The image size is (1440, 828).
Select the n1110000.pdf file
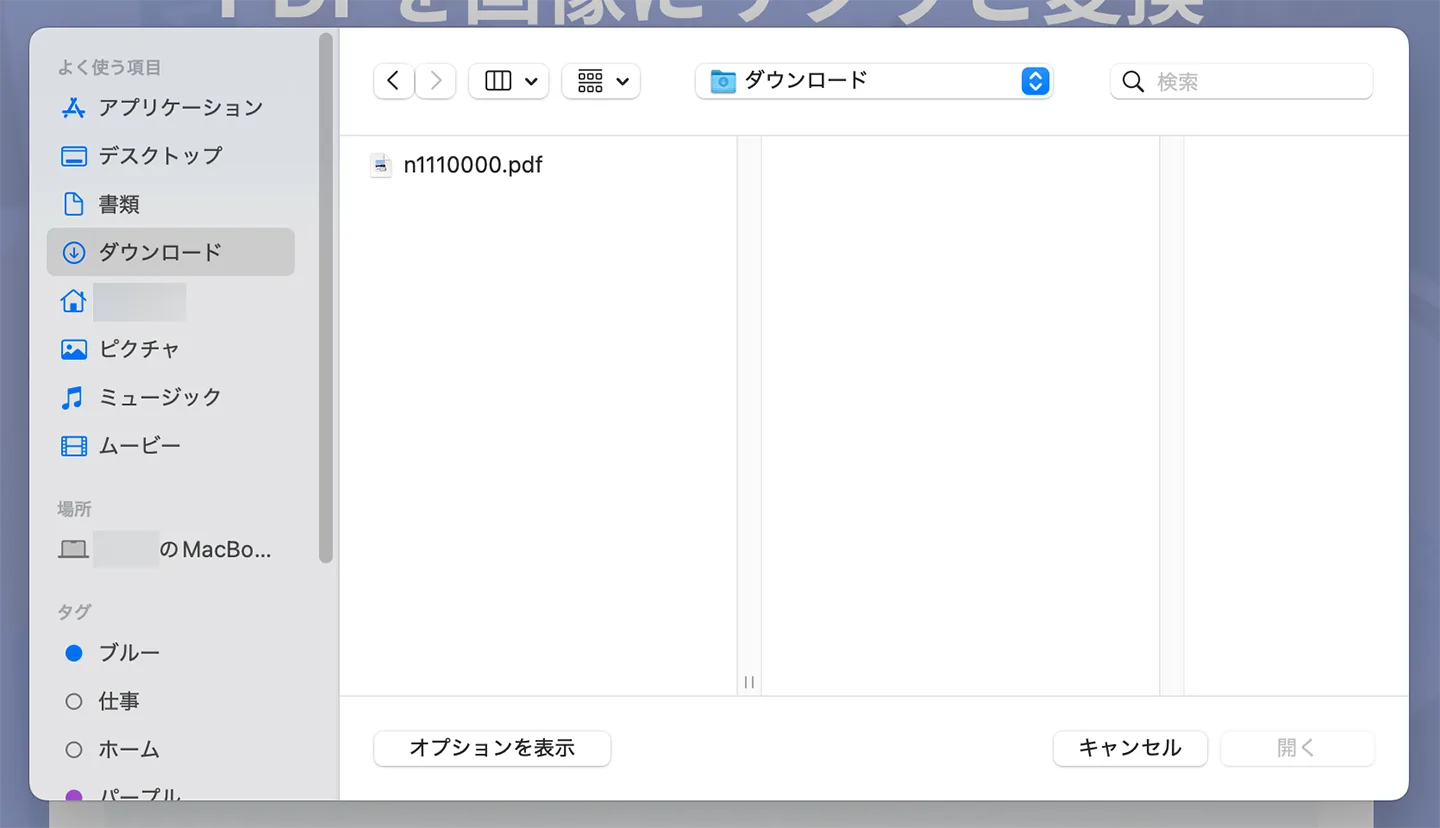coord(472,164)
